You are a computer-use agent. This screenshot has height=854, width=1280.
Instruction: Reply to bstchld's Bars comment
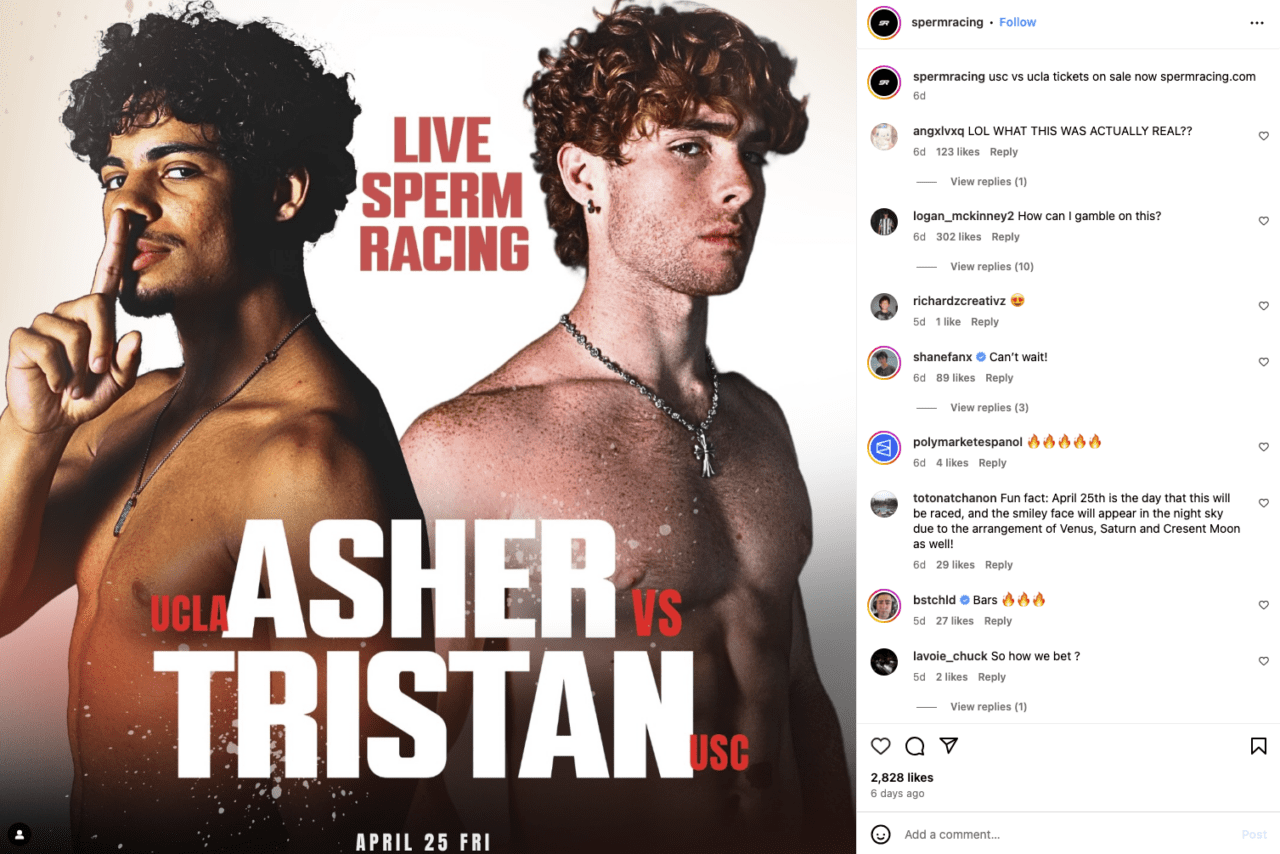click(998, 621)
